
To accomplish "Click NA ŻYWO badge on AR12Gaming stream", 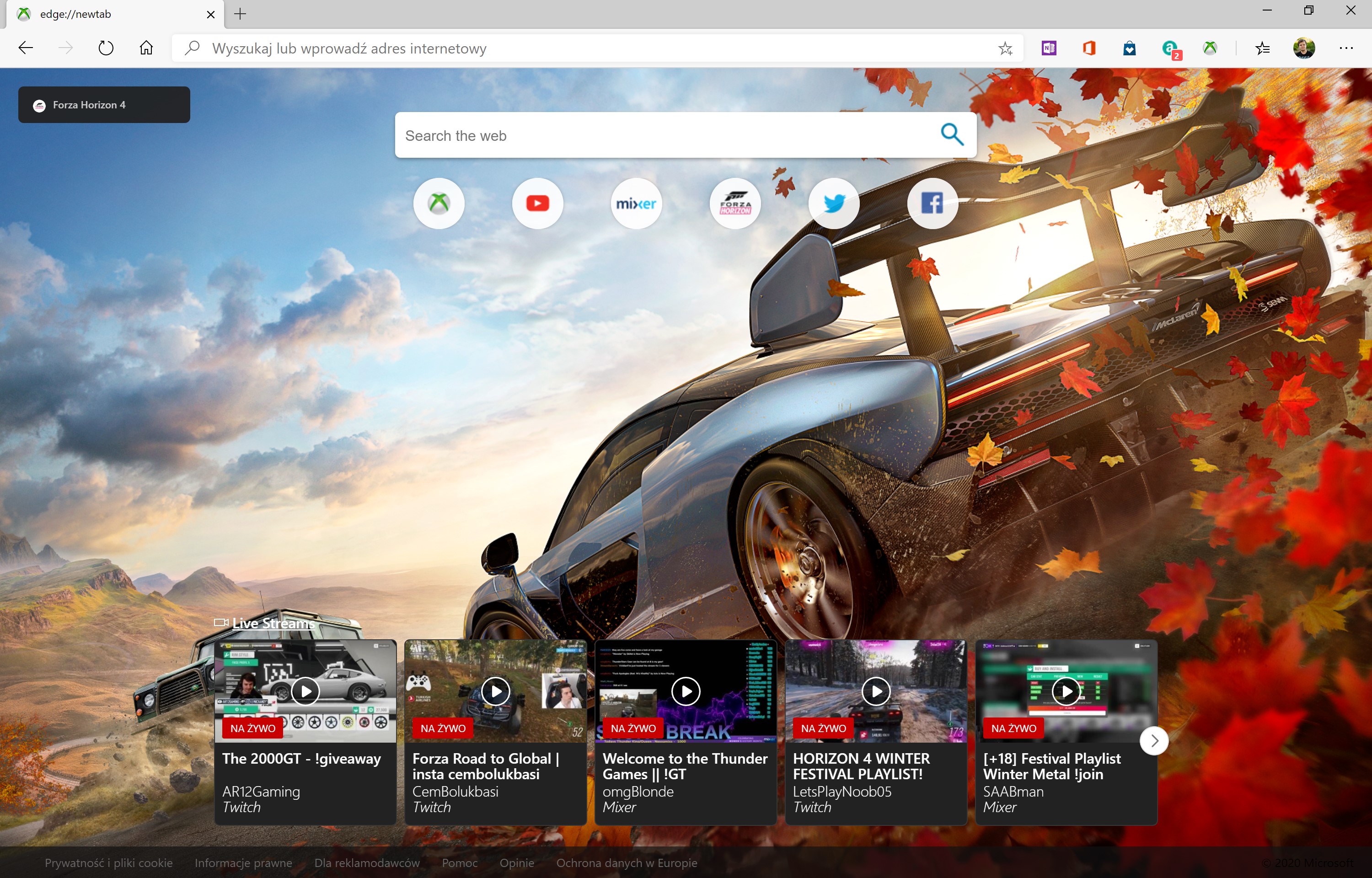I will point(252,728).
